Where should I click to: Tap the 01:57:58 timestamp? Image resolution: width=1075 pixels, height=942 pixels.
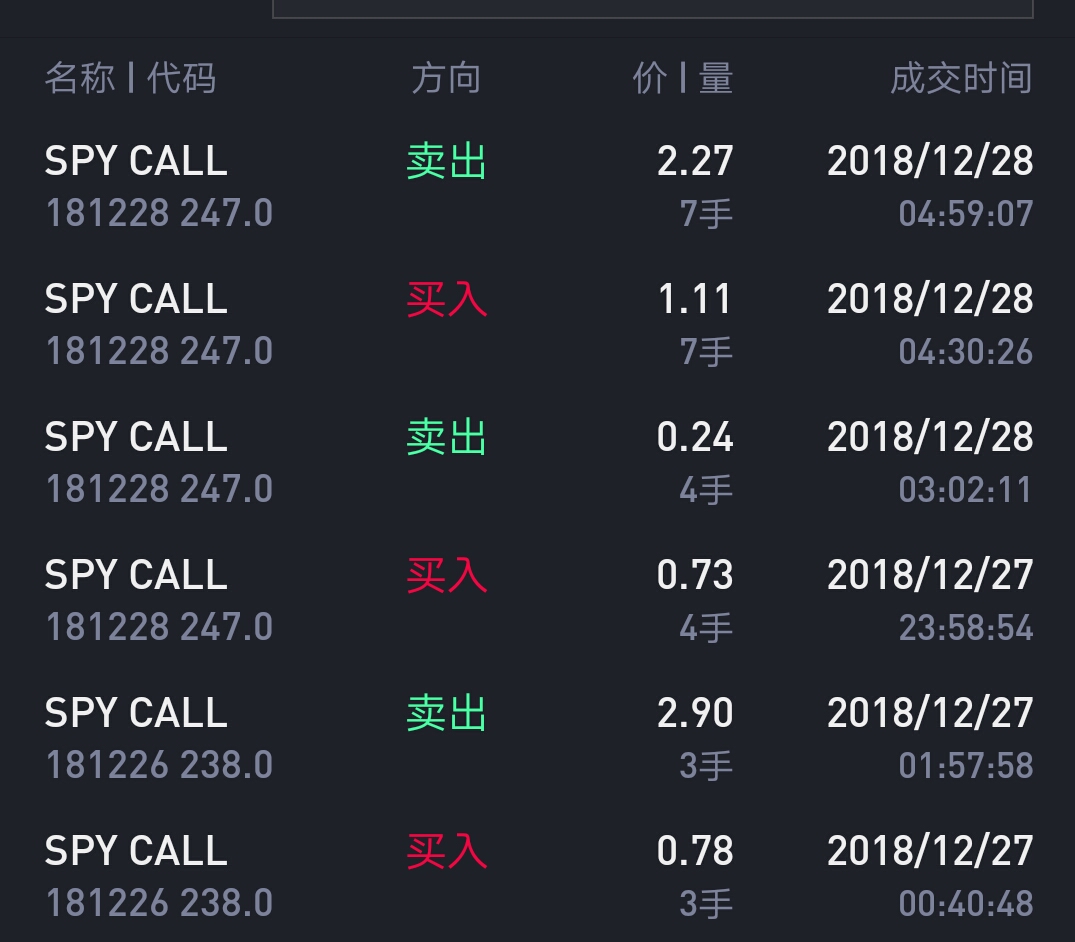(x=965, y=765)
